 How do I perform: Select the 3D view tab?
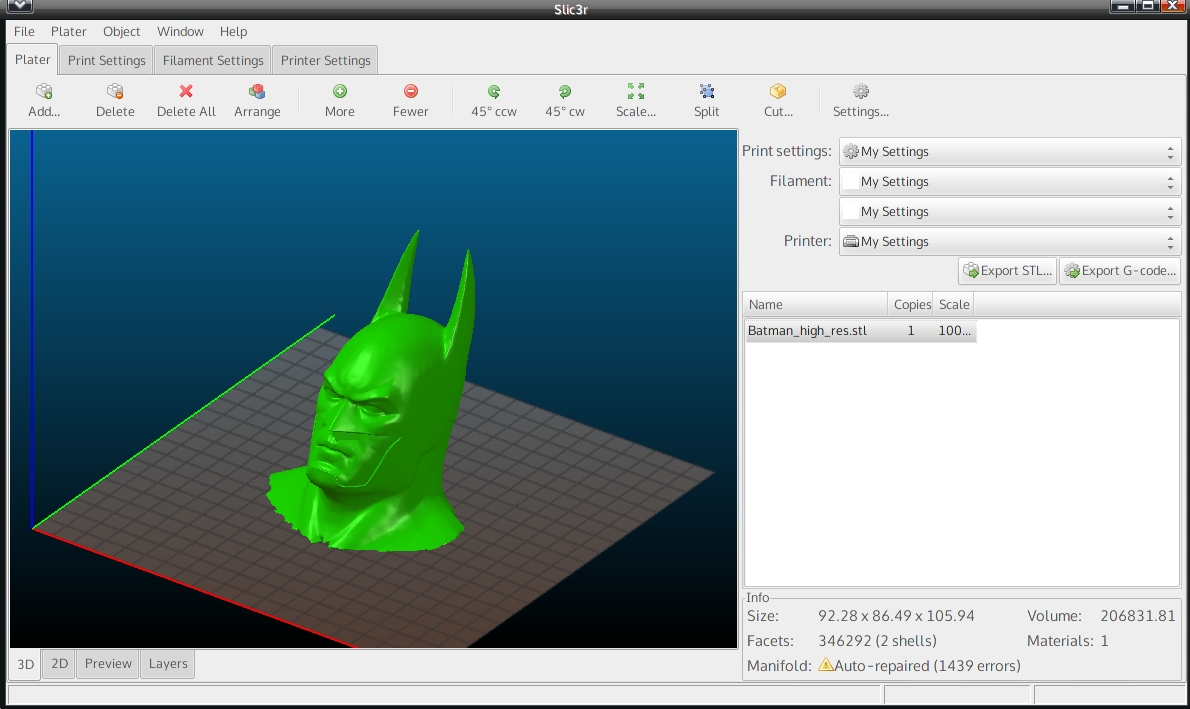coord(25,664)
